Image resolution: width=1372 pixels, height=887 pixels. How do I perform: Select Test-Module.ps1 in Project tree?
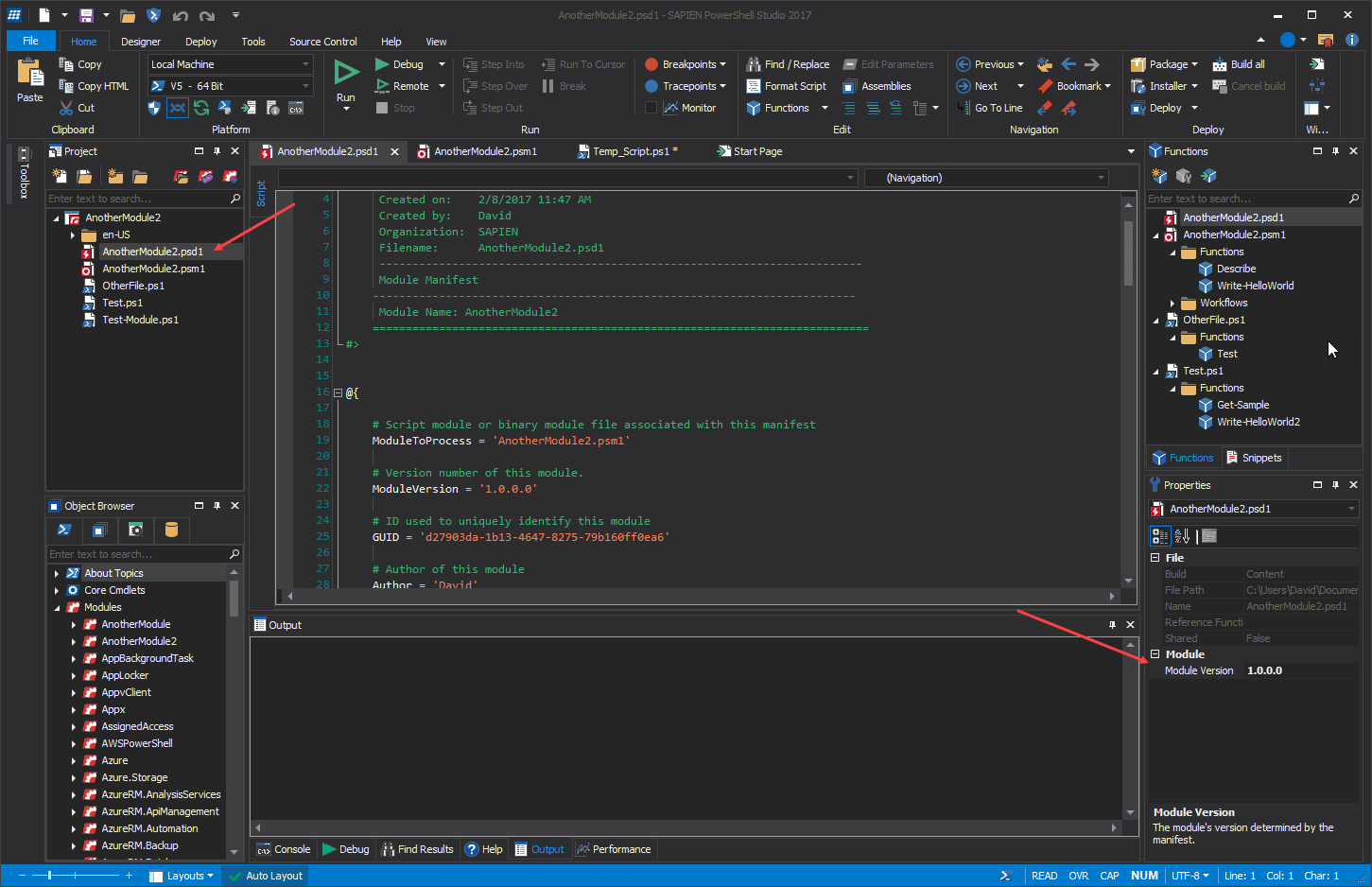(x=140, y=320)
